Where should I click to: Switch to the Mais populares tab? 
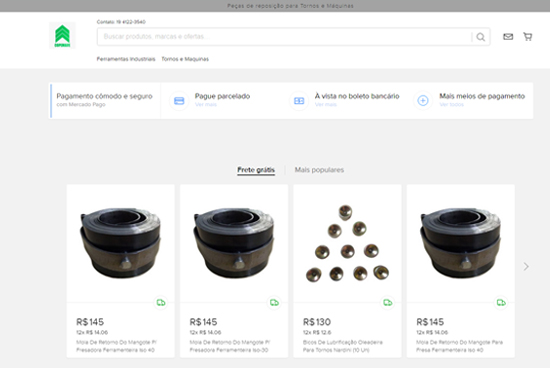pyautogui.click(x=319, y=170)
